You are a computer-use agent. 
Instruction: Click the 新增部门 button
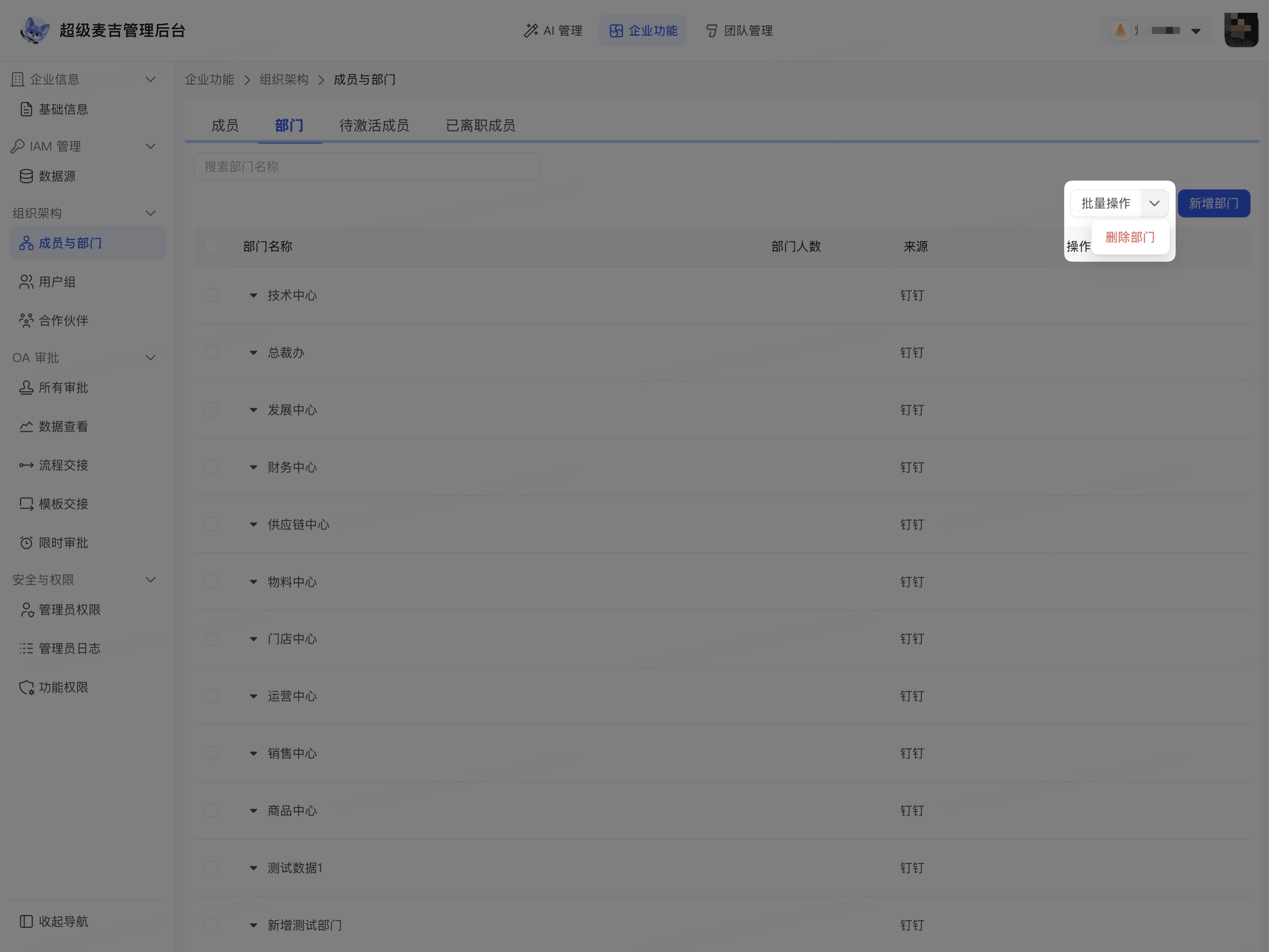[x=1214, y=203]
